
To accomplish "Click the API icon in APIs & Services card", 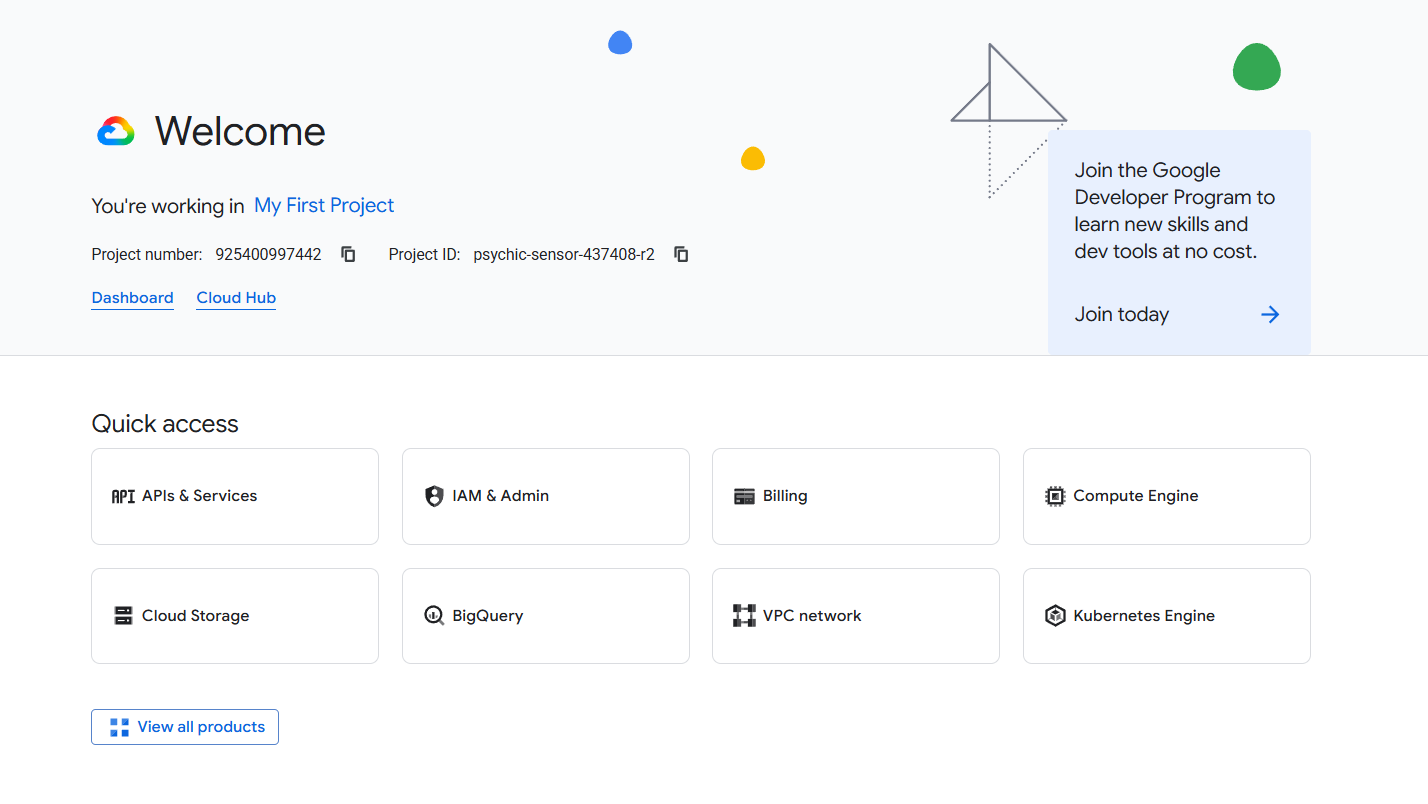I will coord(123,496).
